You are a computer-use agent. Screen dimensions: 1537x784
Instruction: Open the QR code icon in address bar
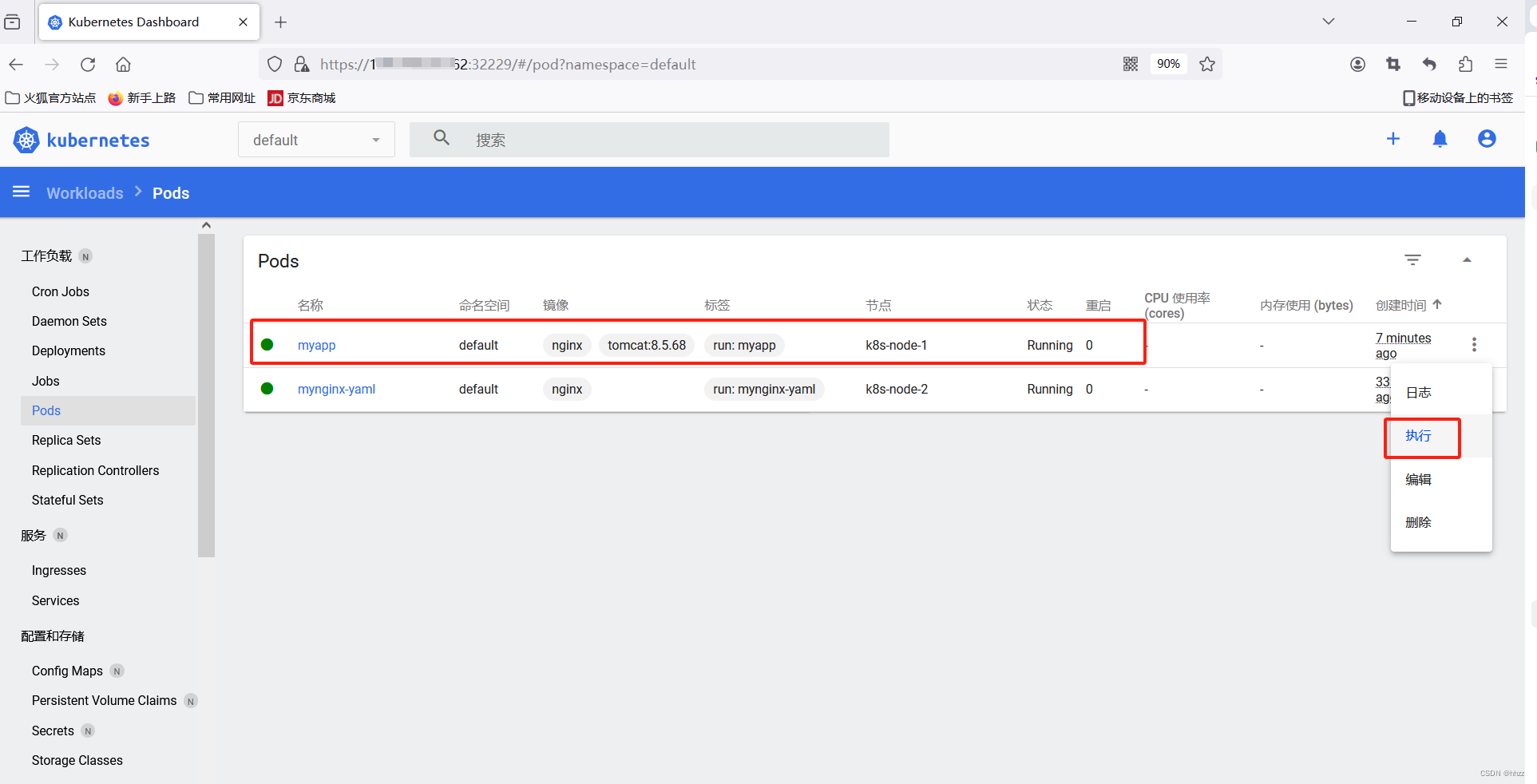(1131, 64)
